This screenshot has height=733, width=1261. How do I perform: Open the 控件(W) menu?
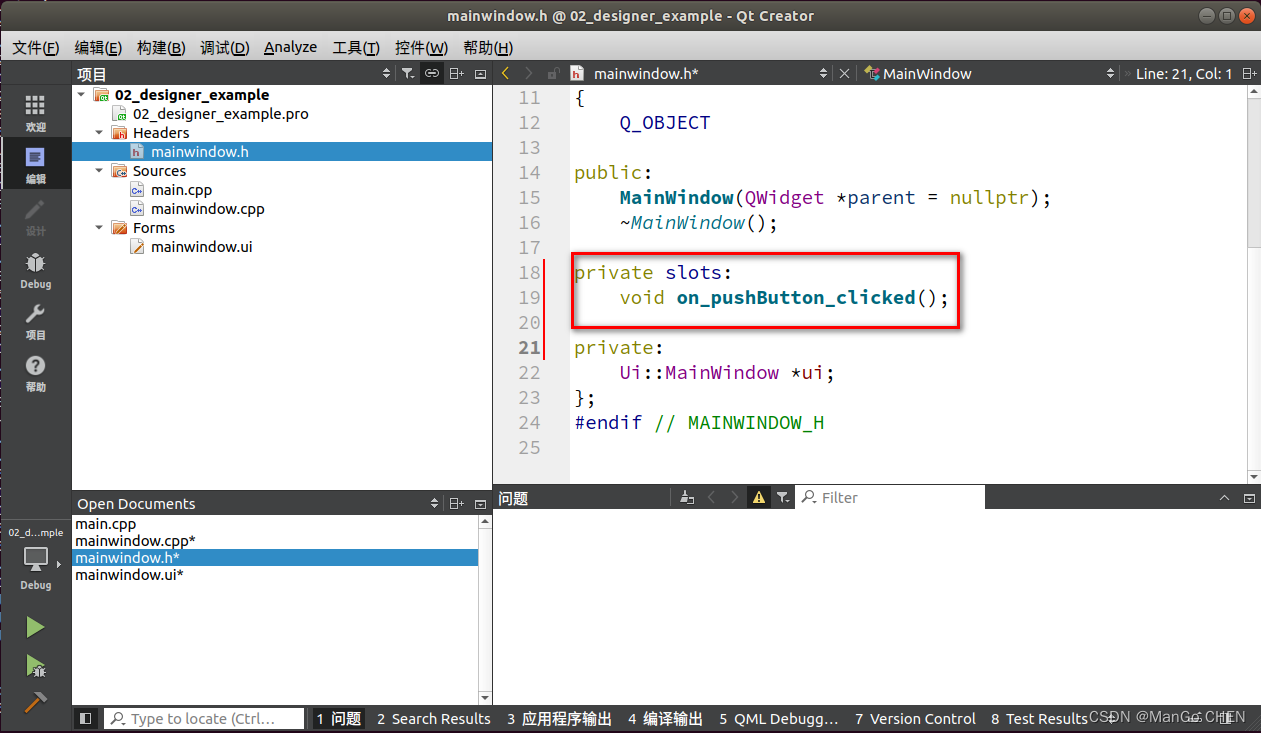point(421,47)
